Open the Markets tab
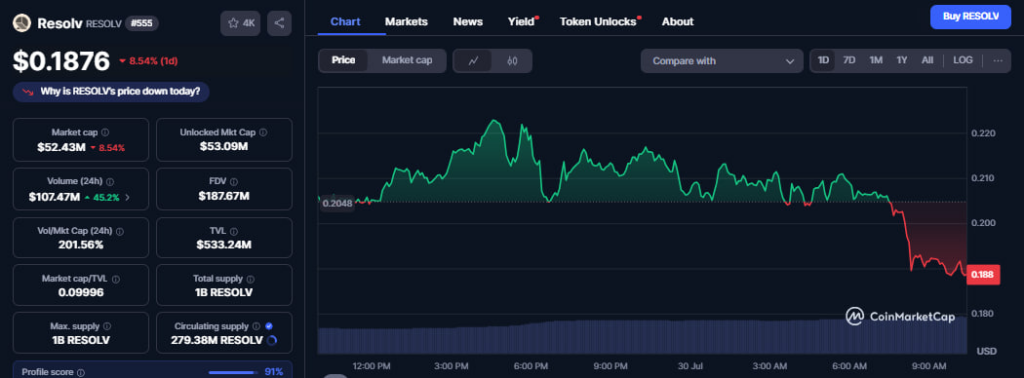The image size is (1024, 378). (x=406, y=22)
